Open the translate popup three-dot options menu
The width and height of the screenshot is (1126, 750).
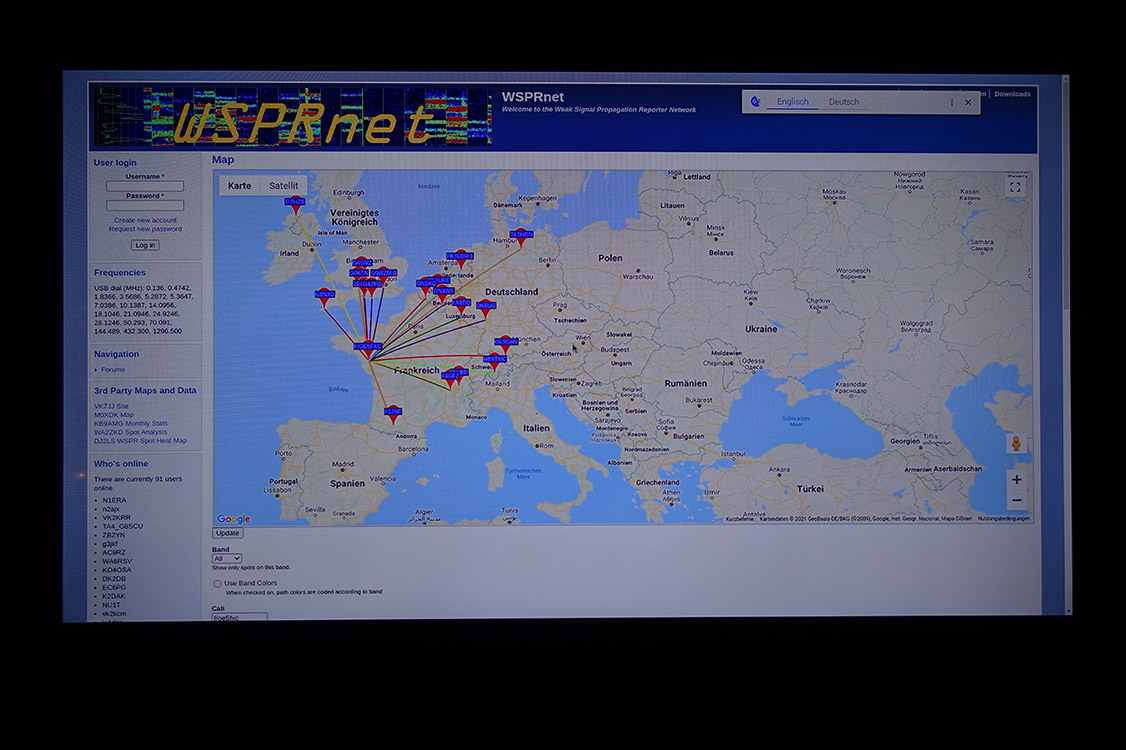coord(952,103)
